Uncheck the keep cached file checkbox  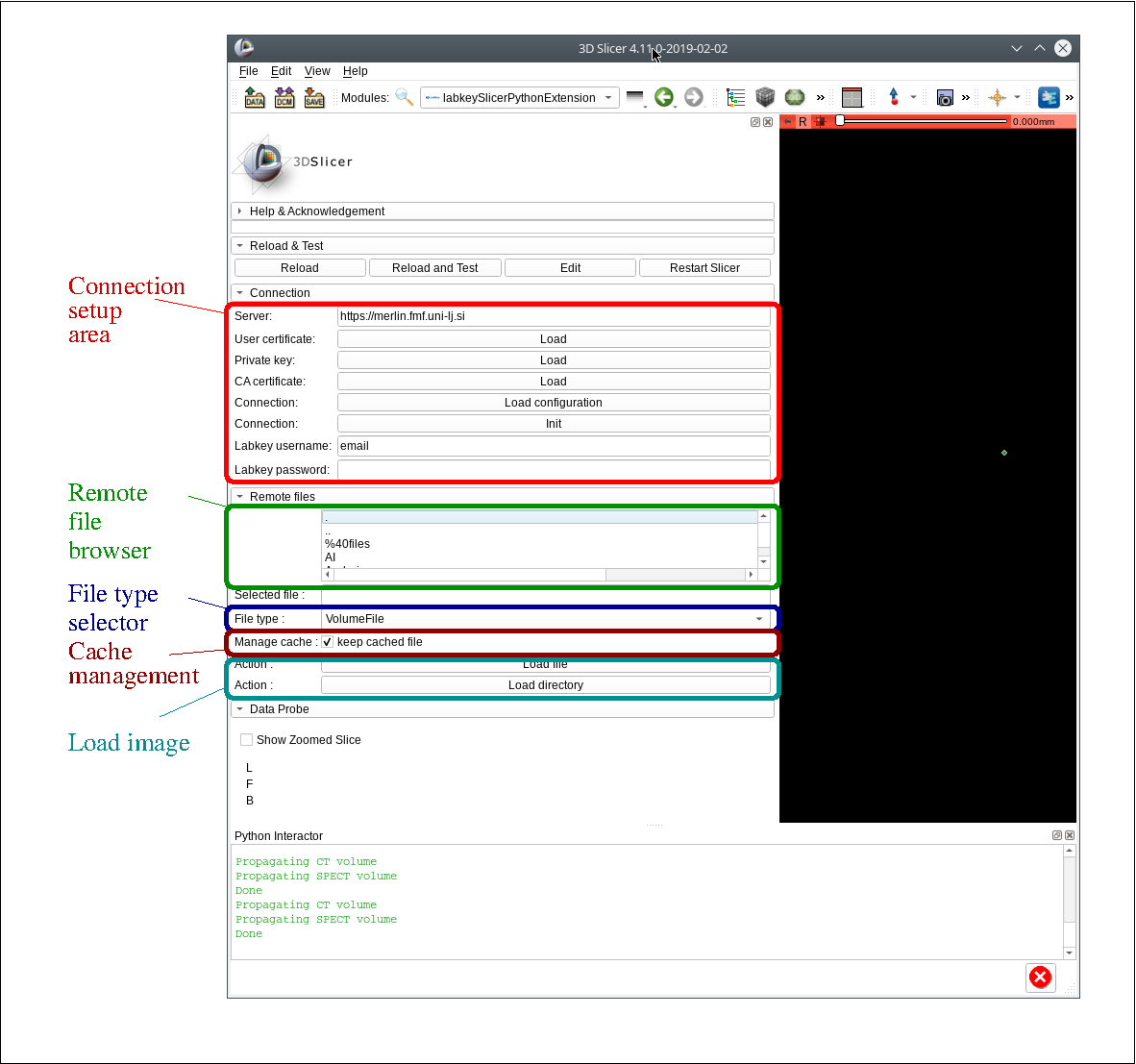click(x=328, y=642)
